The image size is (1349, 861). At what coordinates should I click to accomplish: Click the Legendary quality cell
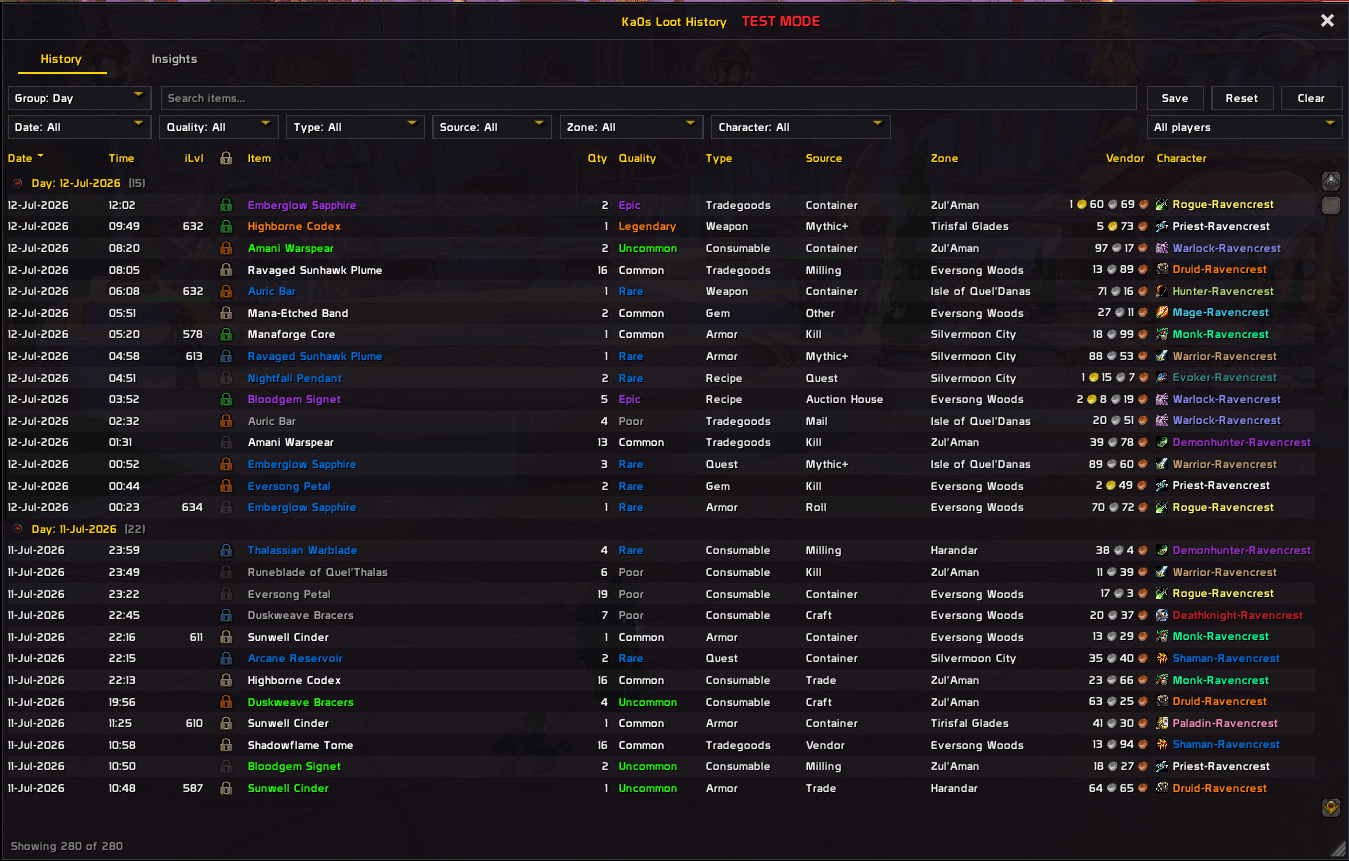click(647, 226)
